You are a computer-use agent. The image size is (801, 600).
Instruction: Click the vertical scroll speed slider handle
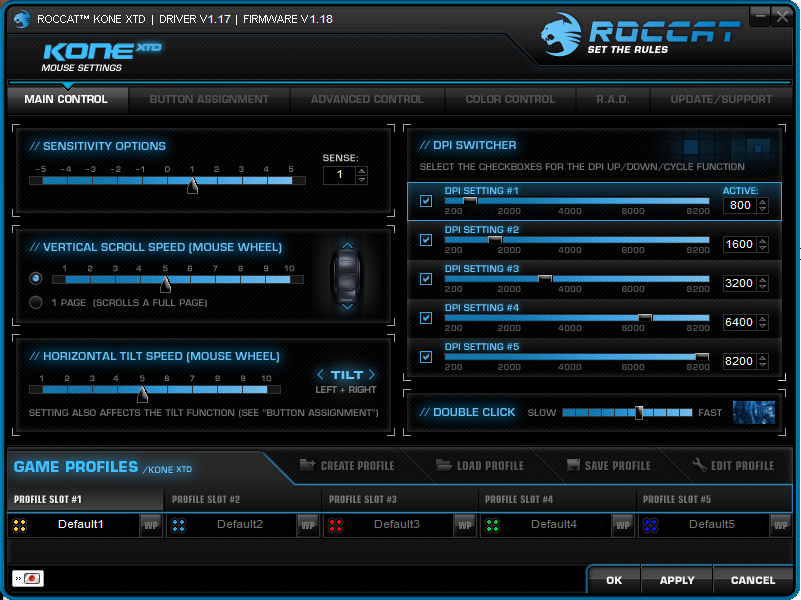pos(166,284)
